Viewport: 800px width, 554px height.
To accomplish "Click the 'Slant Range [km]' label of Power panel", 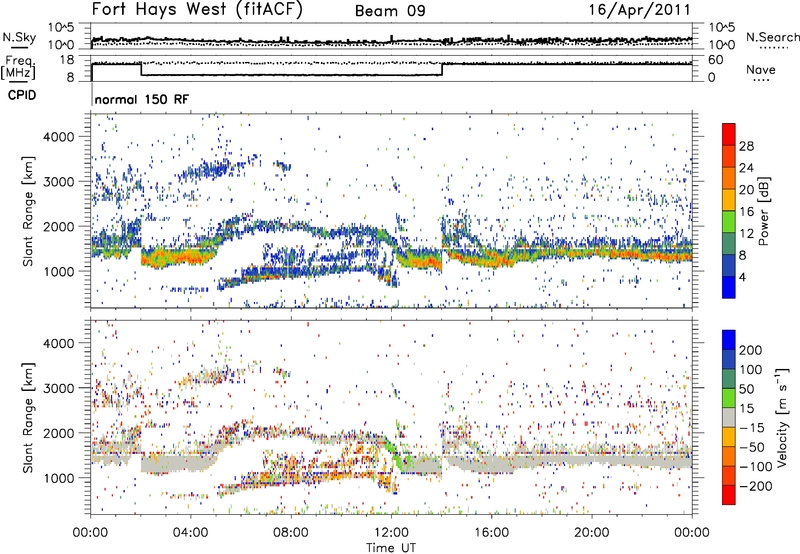I will 28,211.
